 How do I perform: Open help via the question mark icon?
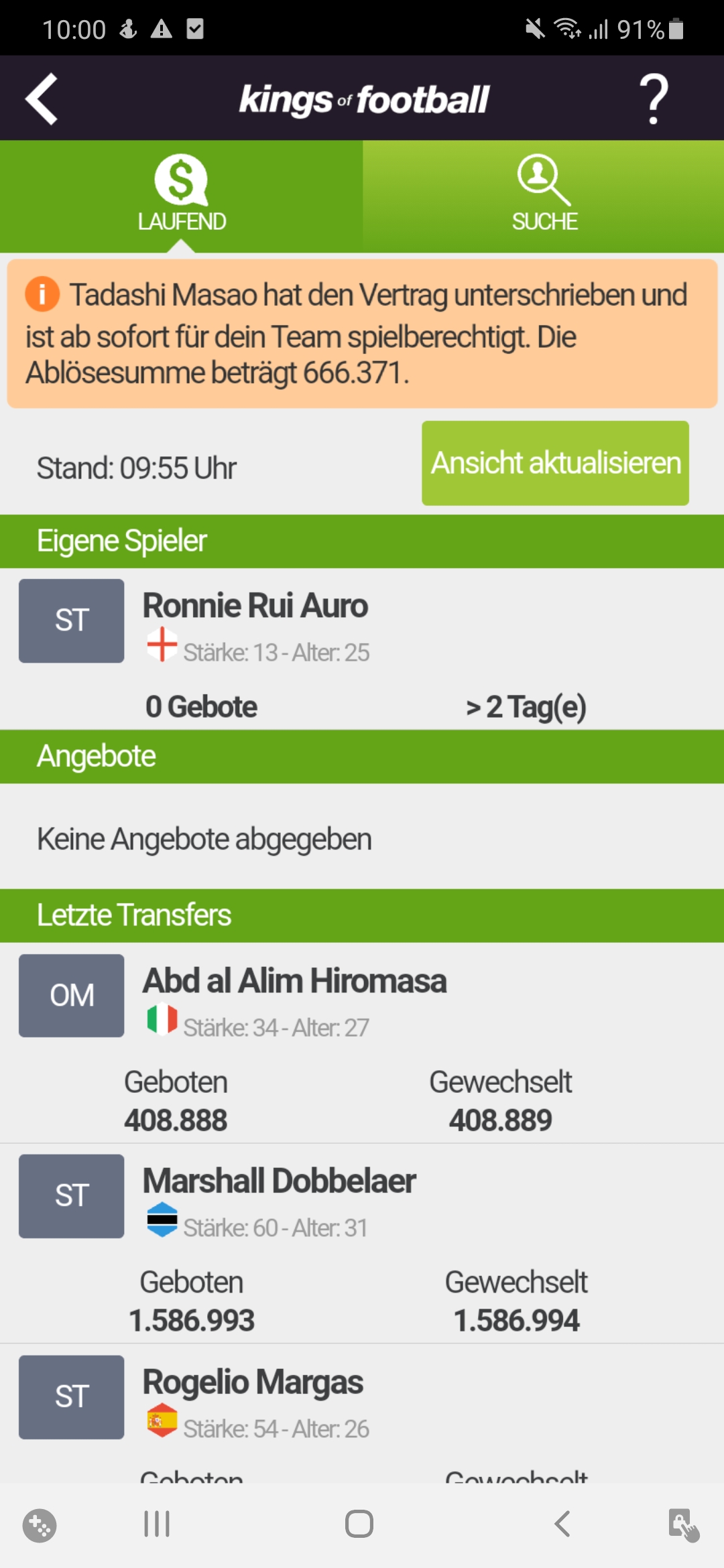(654, 99)
